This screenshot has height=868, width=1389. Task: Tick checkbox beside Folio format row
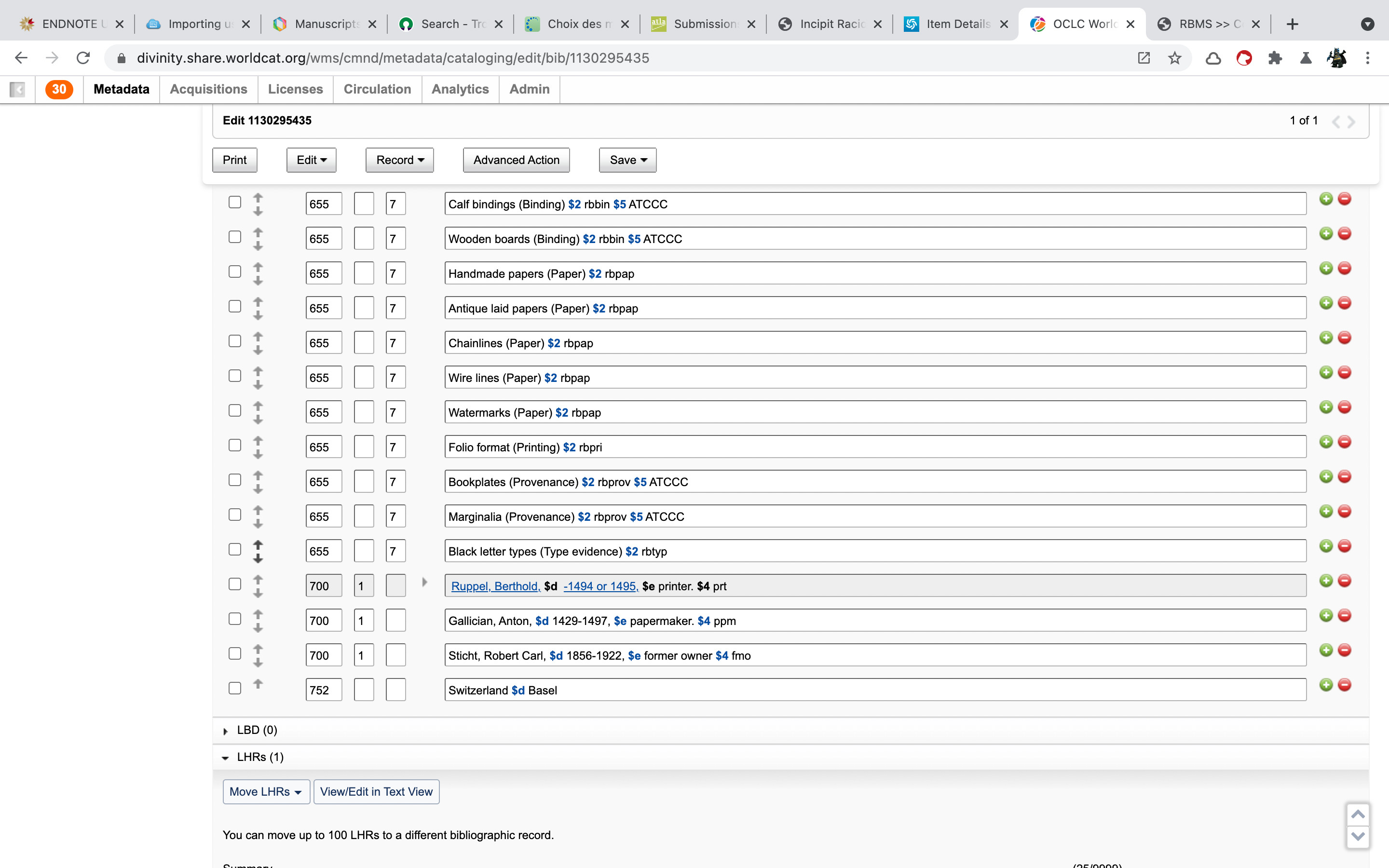(234, 446)
